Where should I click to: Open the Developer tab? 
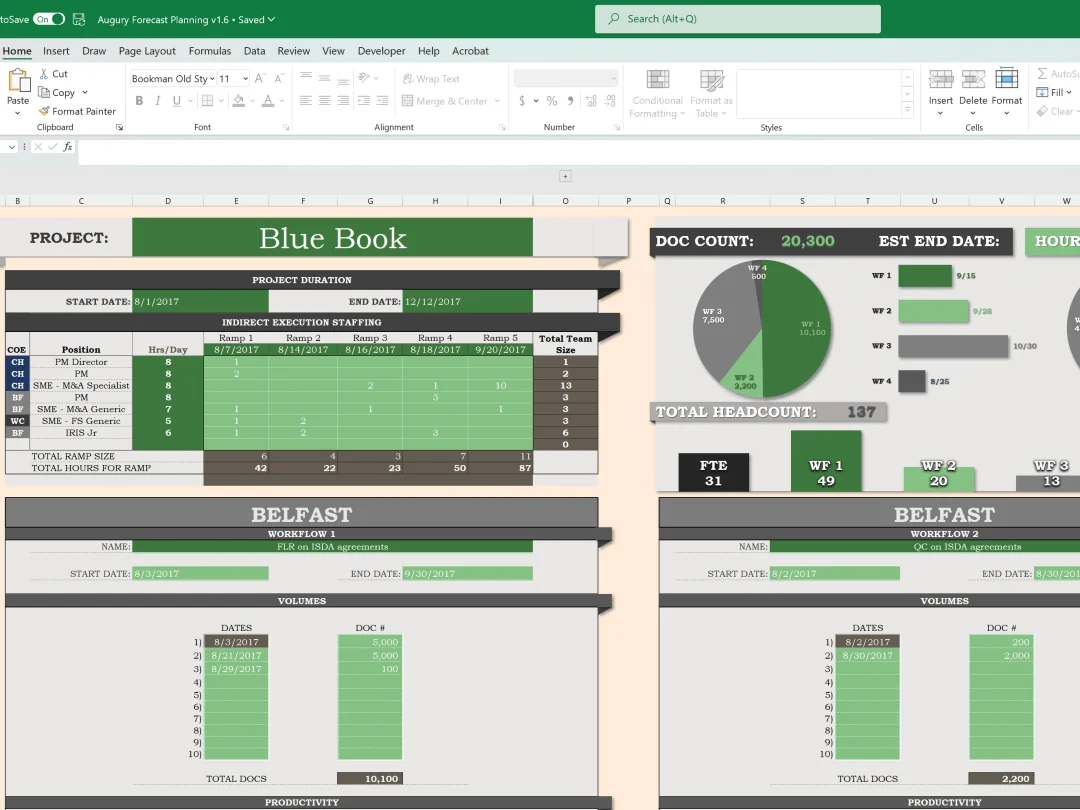[382, 51]
